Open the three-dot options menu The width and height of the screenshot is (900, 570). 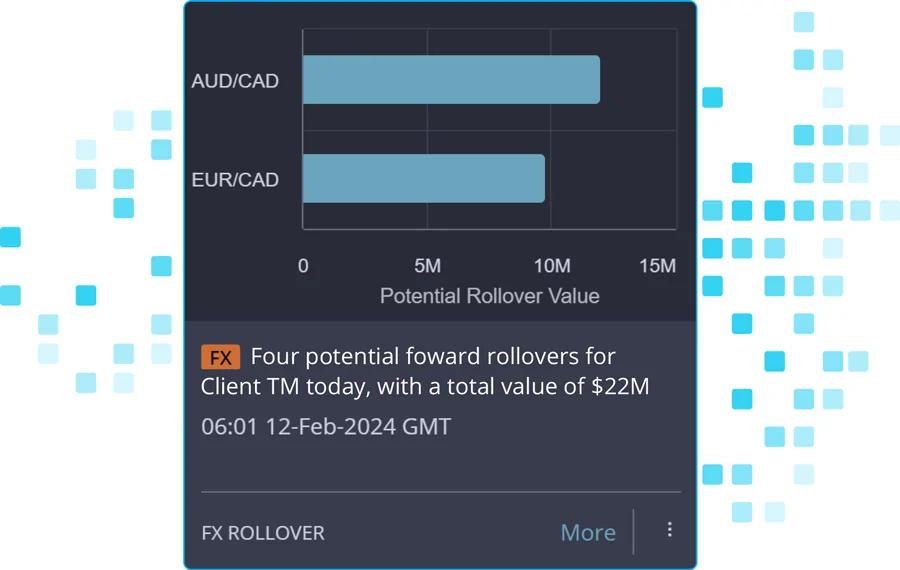tap(669, 529)
